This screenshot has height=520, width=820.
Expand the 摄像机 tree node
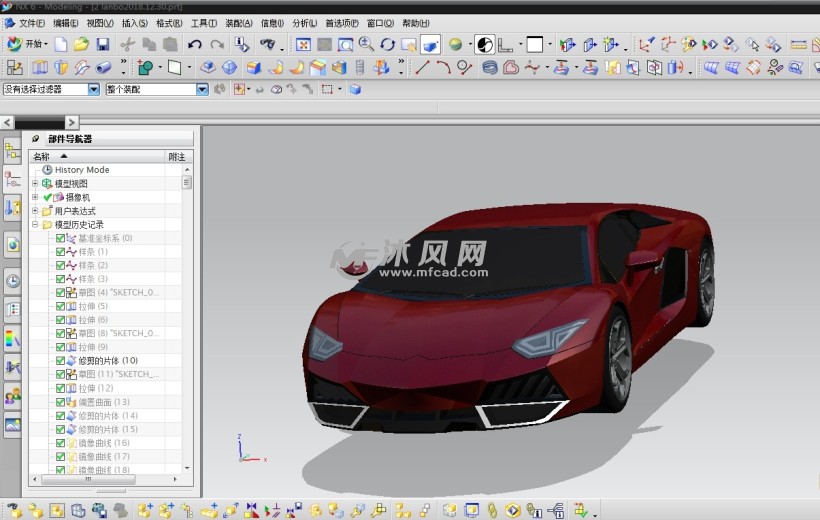click(x=35, y=197)
